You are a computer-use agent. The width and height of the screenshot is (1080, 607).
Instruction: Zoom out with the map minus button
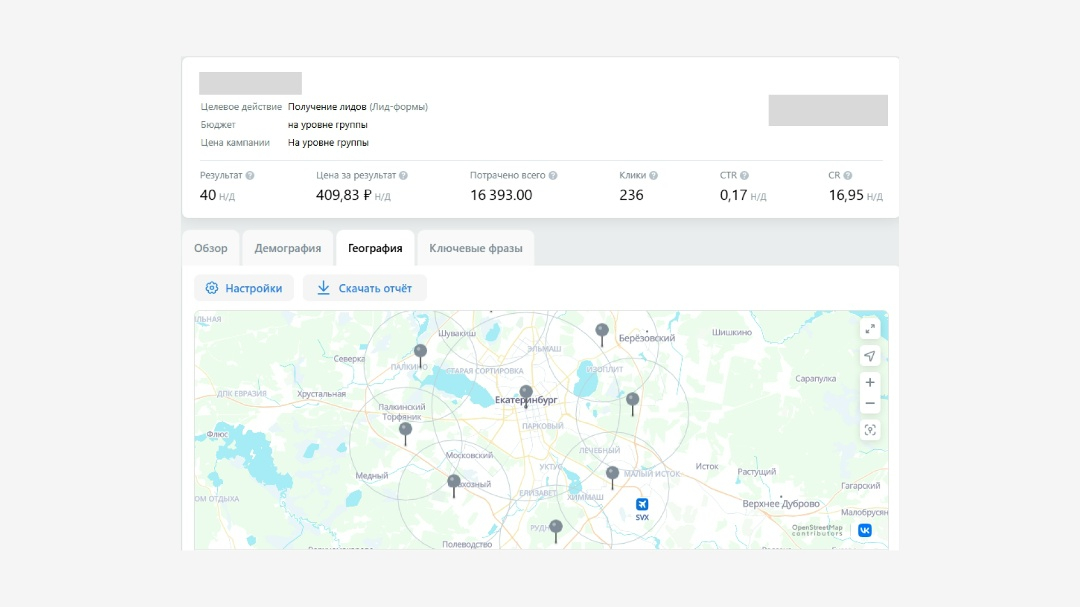[x=870, y=403]
